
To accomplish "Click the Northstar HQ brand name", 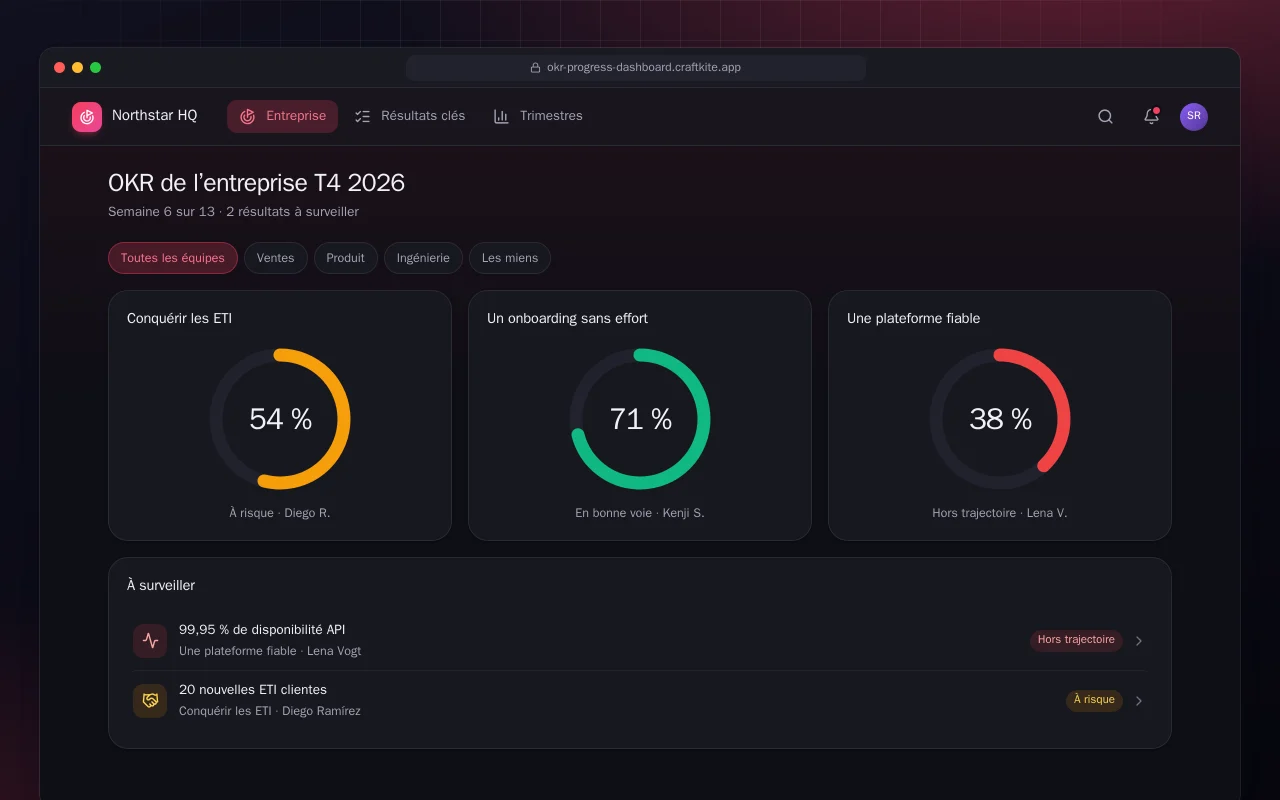I will 155,116.
